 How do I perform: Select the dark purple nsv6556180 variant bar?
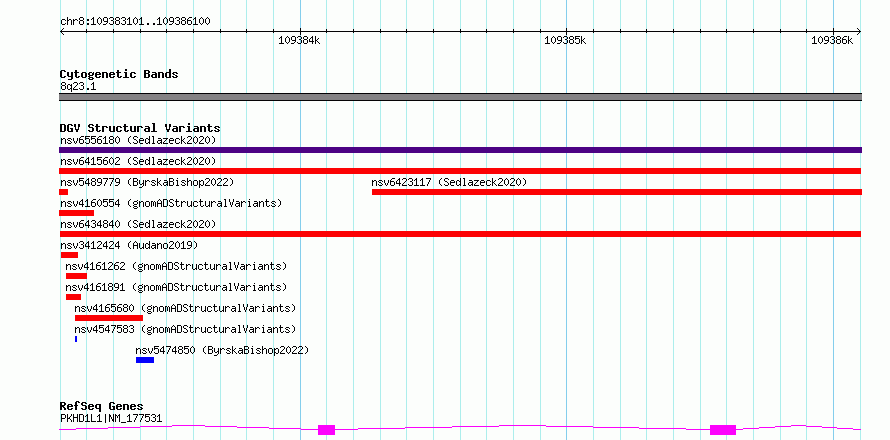460,150
